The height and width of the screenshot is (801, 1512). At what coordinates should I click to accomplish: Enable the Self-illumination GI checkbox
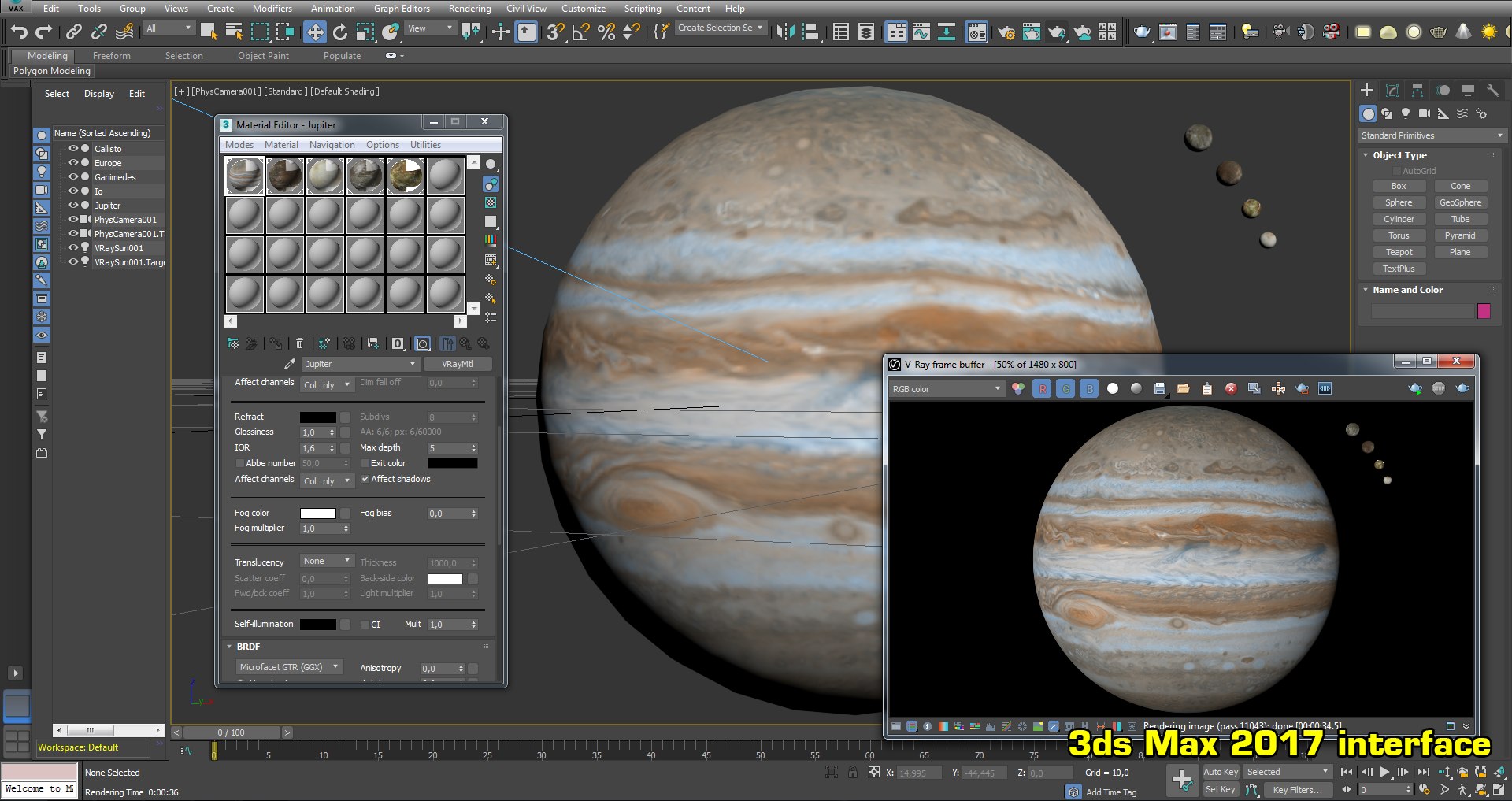point(365,625)
